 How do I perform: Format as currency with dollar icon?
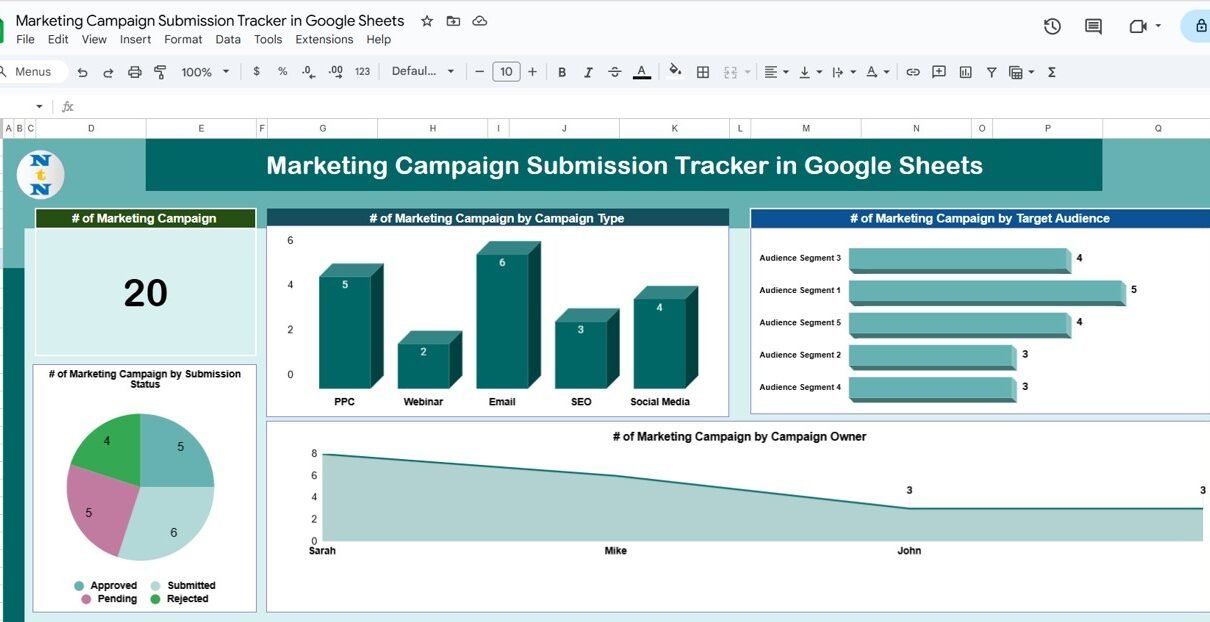coord(257,72)
